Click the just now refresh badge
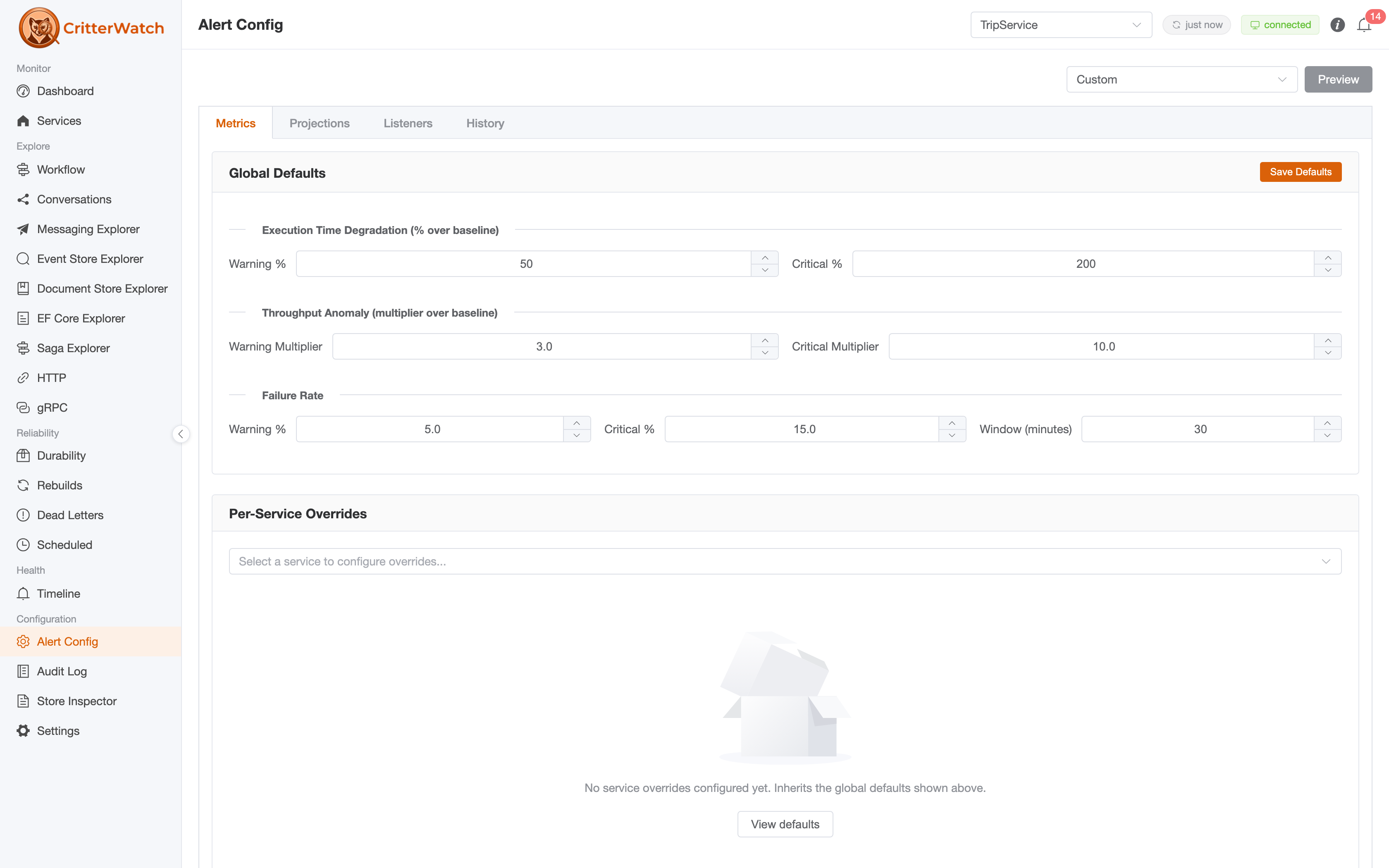The width and height of the screenshot is (1389, 868). 1196,25
